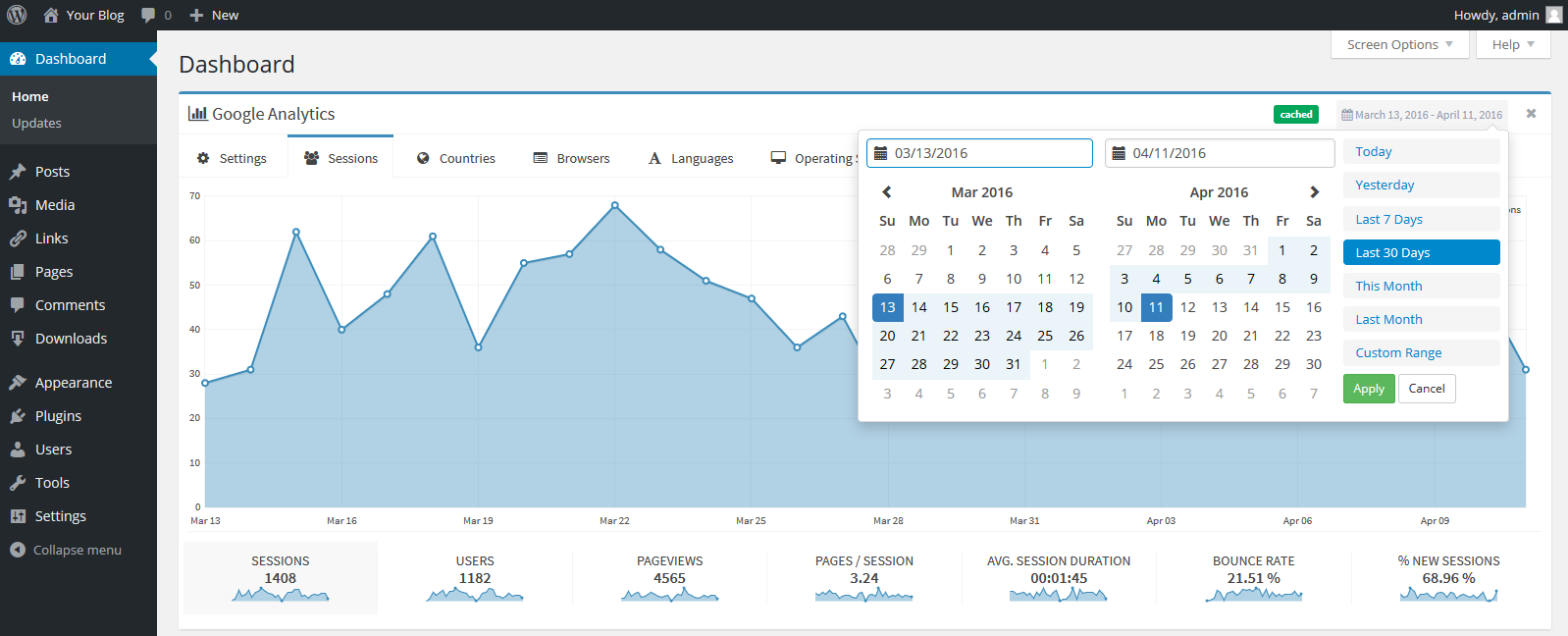Choose the Last 30 Days range
Image resolution: width=1568 pixels, height=636 pixels.
click(1421, 252)
